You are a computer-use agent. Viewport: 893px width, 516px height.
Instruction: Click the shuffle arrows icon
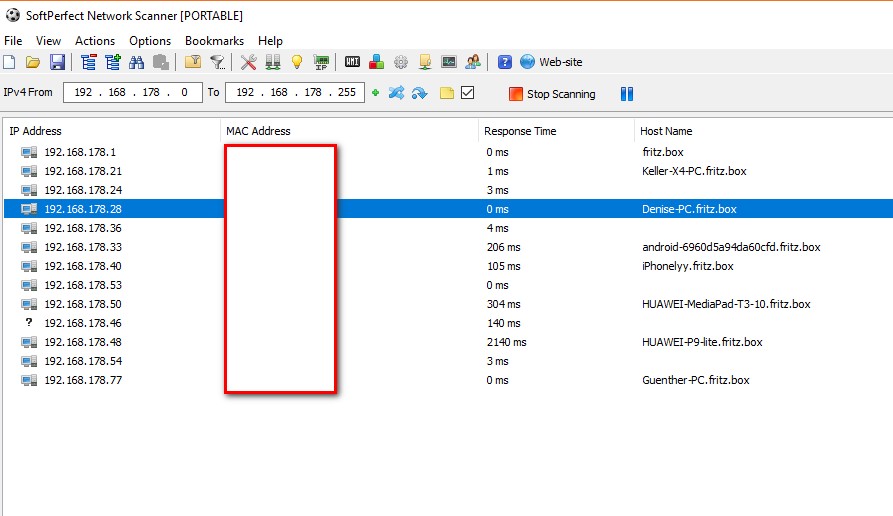coord(397,93)
